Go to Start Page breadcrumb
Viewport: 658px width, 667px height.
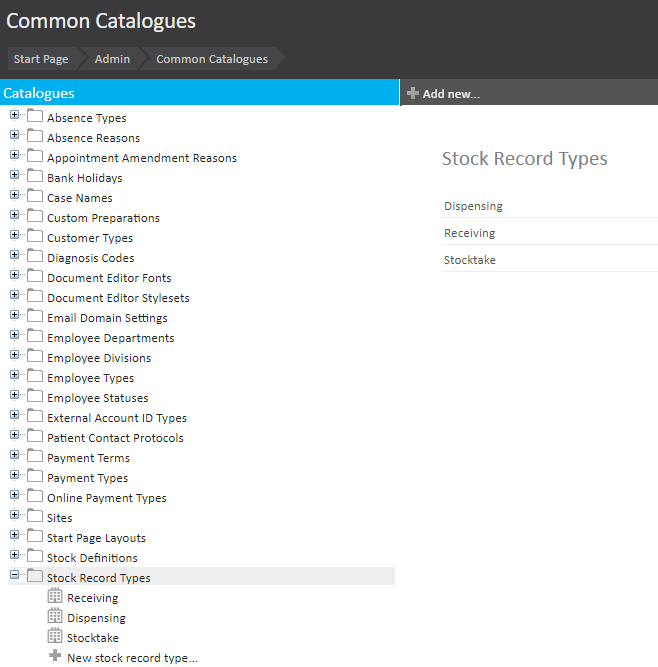[x=41, y=59]
